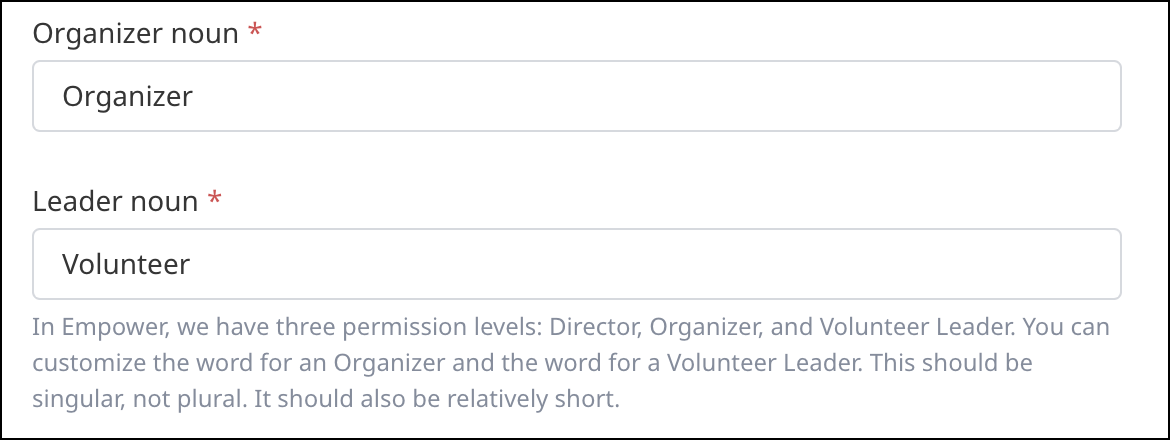The image size is (1170, 440).
Task: Place cursor on the "Organizer" text value
Action: click(127, 96)
